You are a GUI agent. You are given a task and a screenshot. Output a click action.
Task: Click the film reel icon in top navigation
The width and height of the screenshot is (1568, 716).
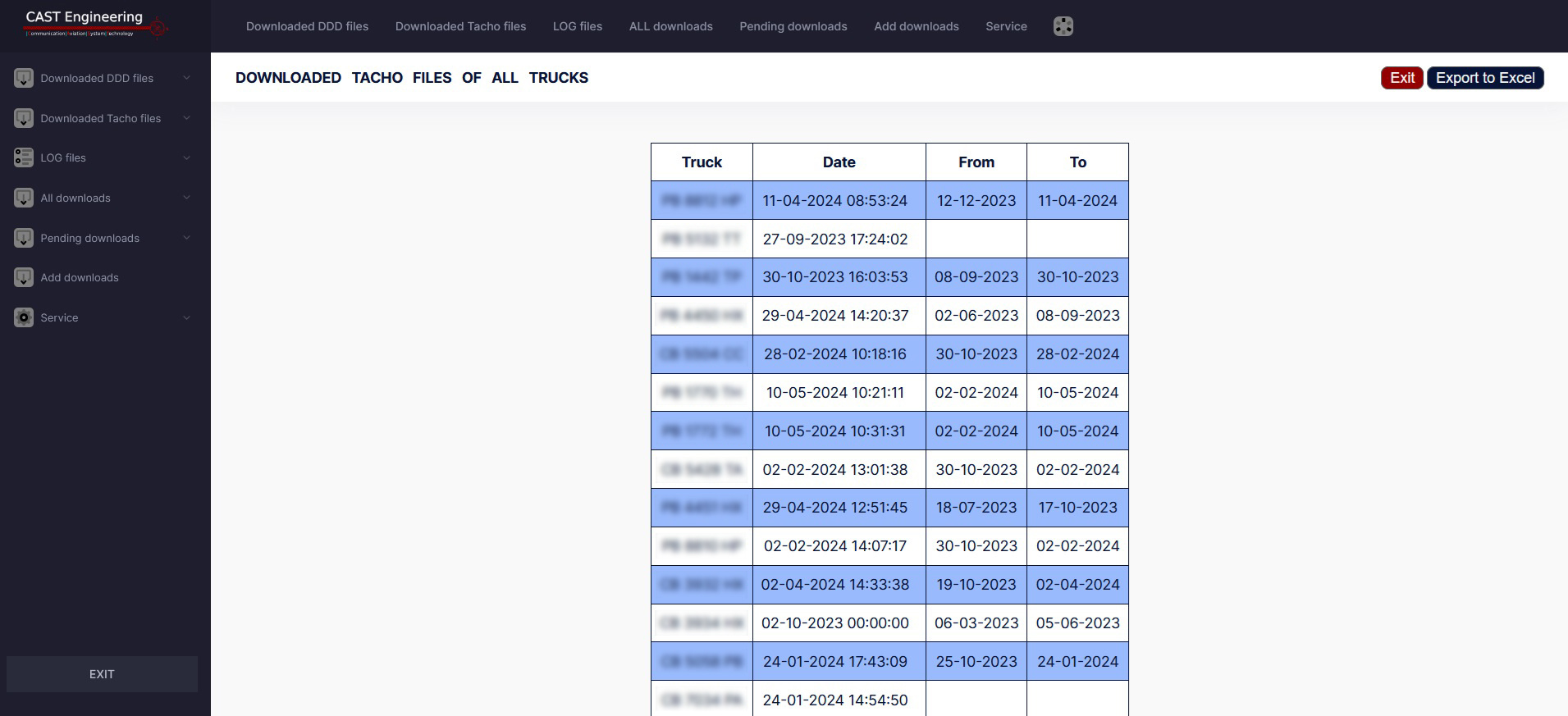click(1063, 26)
